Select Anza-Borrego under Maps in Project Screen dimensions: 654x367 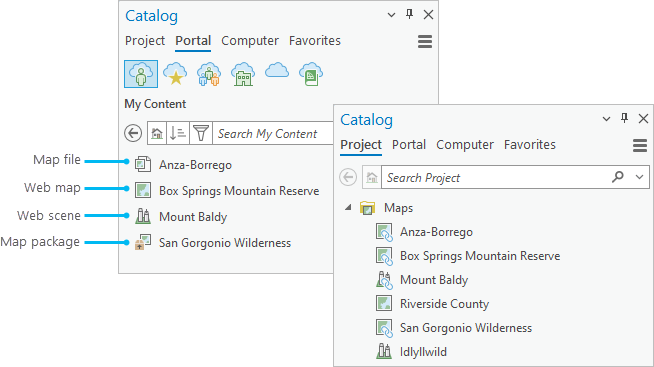click(436, 232)
